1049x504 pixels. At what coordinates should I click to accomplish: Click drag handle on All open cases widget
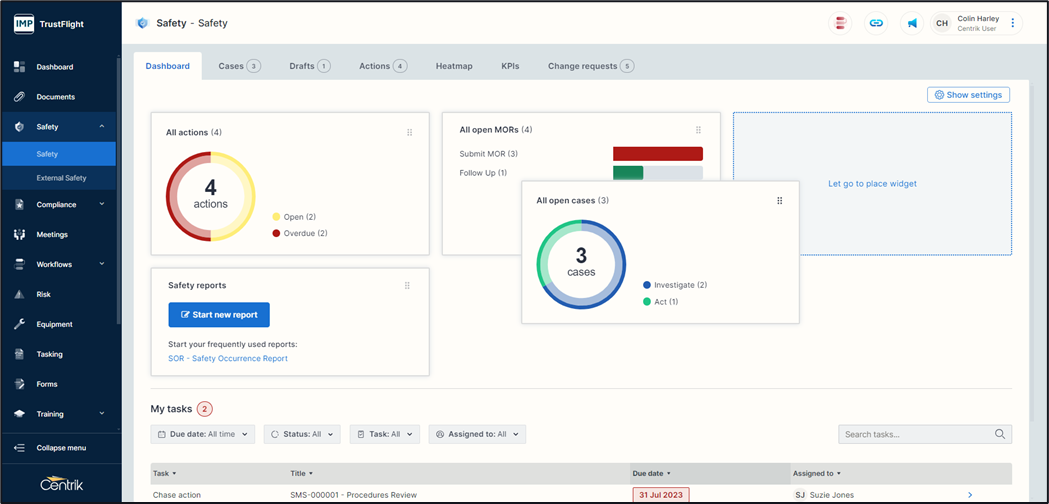tap(780, 201)
